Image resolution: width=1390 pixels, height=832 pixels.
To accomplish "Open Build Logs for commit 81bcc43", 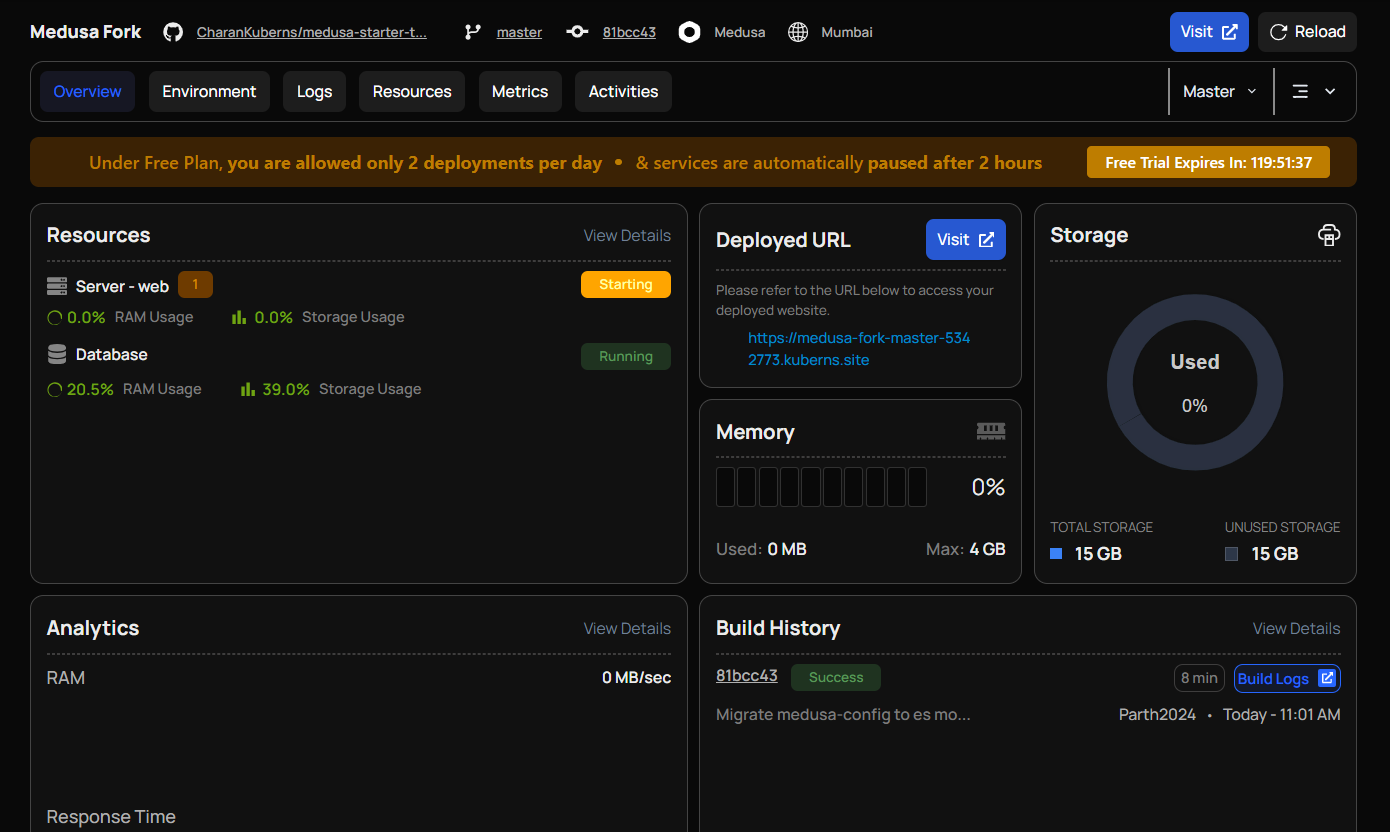I will pos(1286,678).
